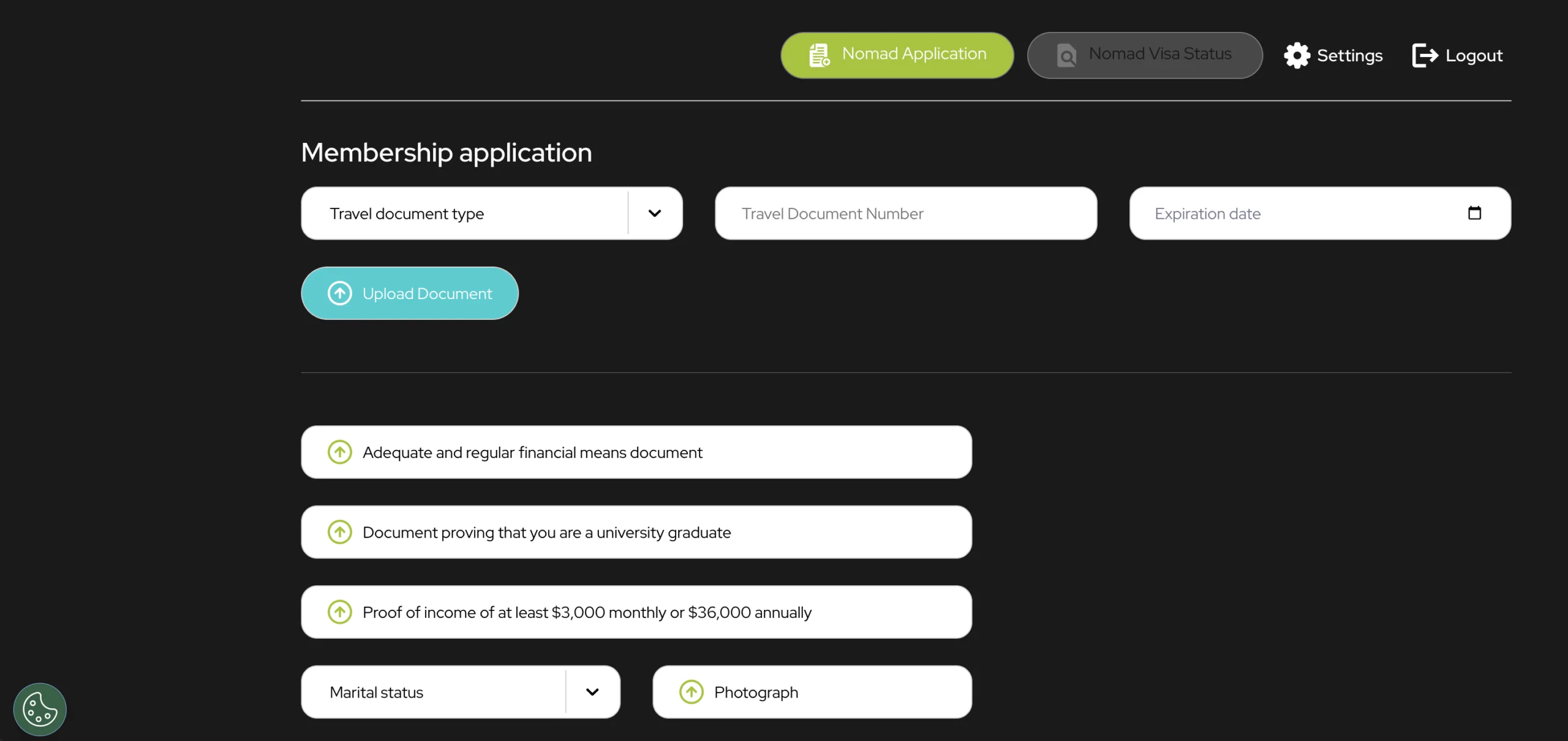
Task: Click the Membership application heading
Action: (x=447, y=153)
